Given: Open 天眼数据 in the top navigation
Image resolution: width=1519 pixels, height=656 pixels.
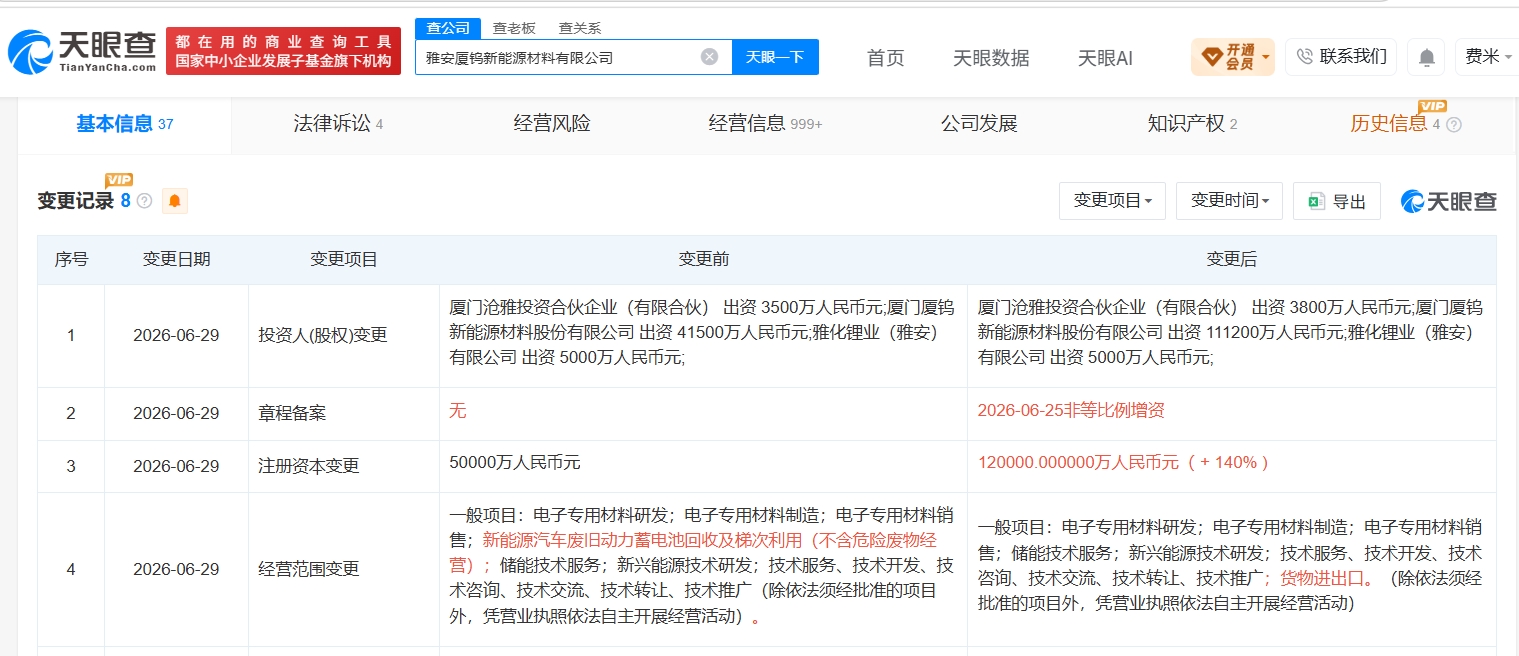Looking at the screenshot, I should (x=991, y=58).
